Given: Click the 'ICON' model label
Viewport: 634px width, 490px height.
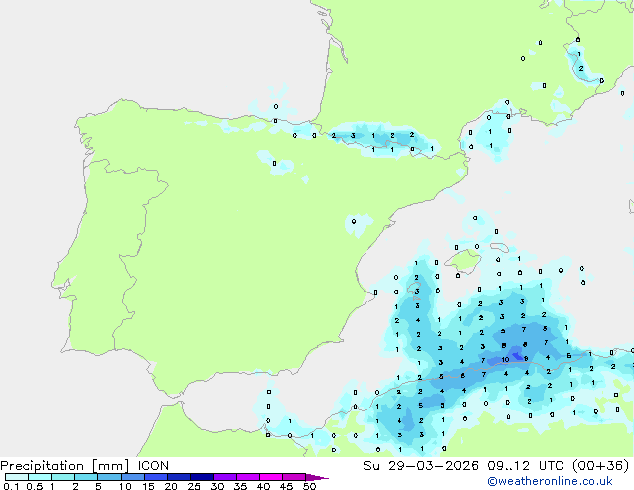Looking at the screenshot, I should (x=153, y=466).
